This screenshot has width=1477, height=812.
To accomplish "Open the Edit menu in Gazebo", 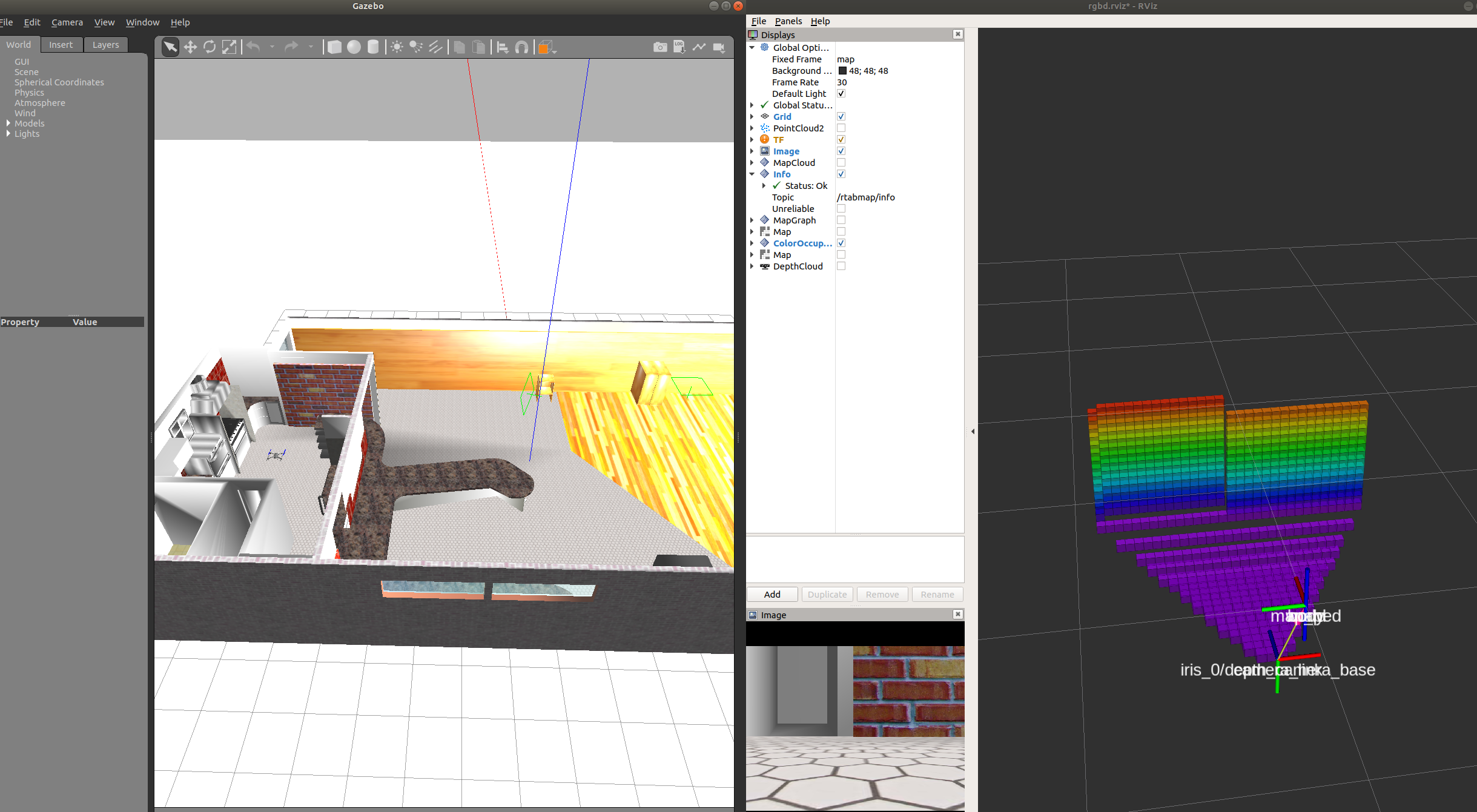I will [x=32, y=22].
